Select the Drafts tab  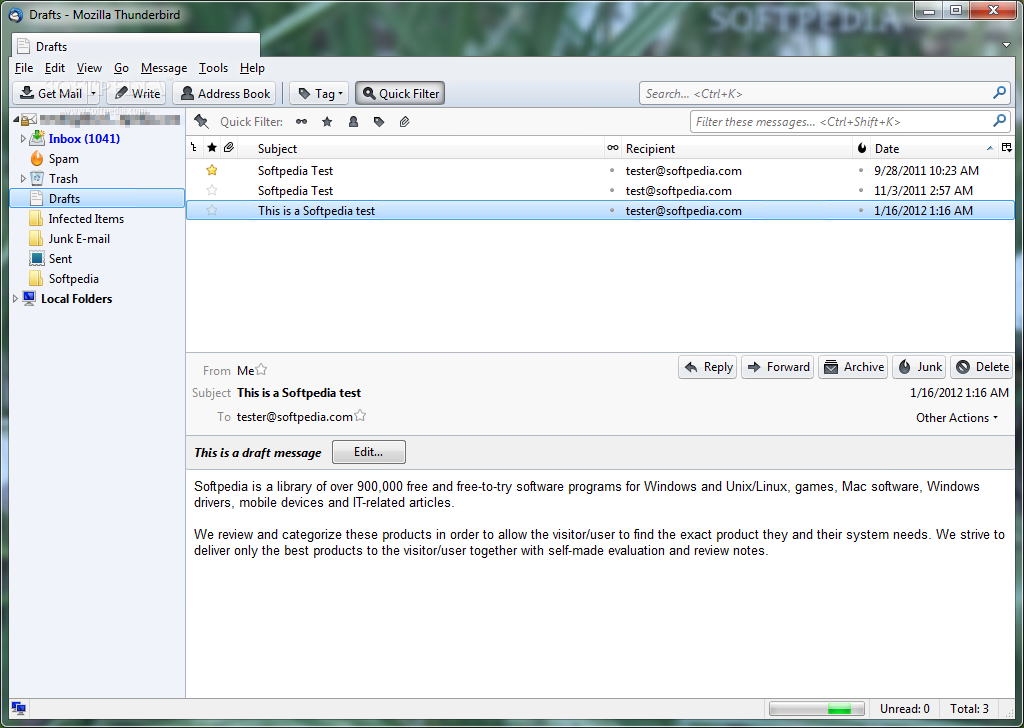tap(136, 46)
